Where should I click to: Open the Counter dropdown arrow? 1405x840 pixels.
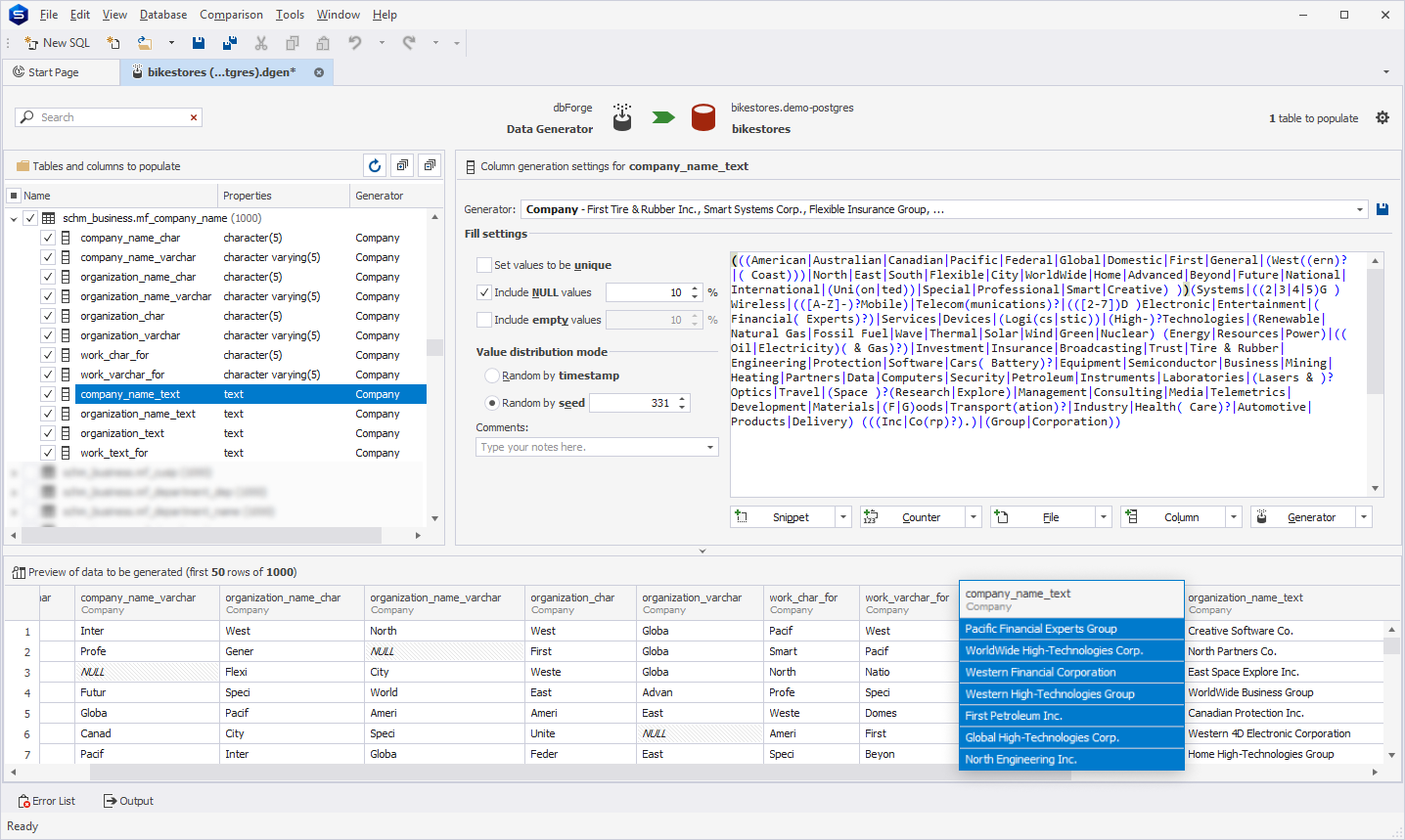974,517
